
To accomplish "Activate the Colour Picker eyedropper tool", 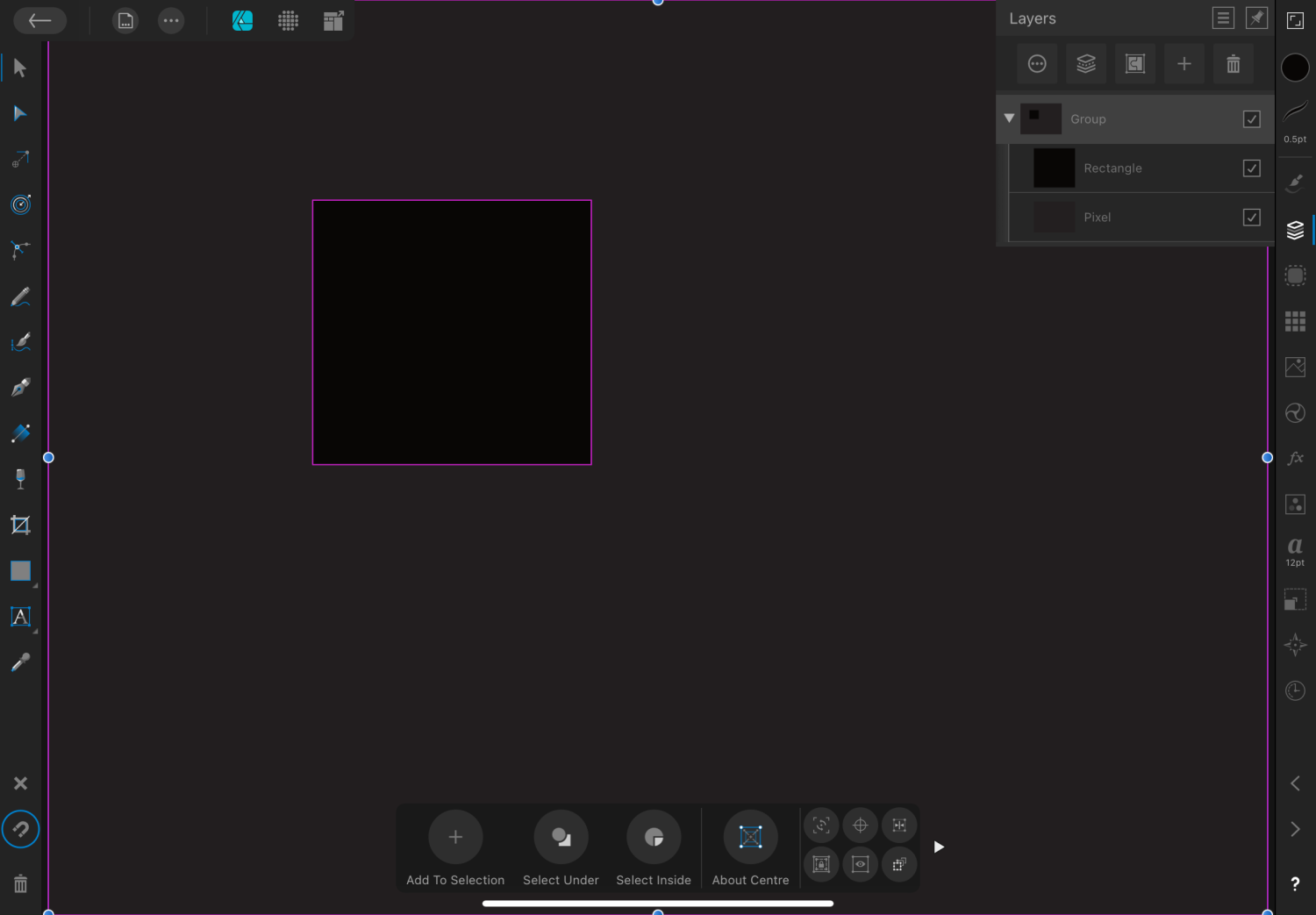I will pos(20,662).
